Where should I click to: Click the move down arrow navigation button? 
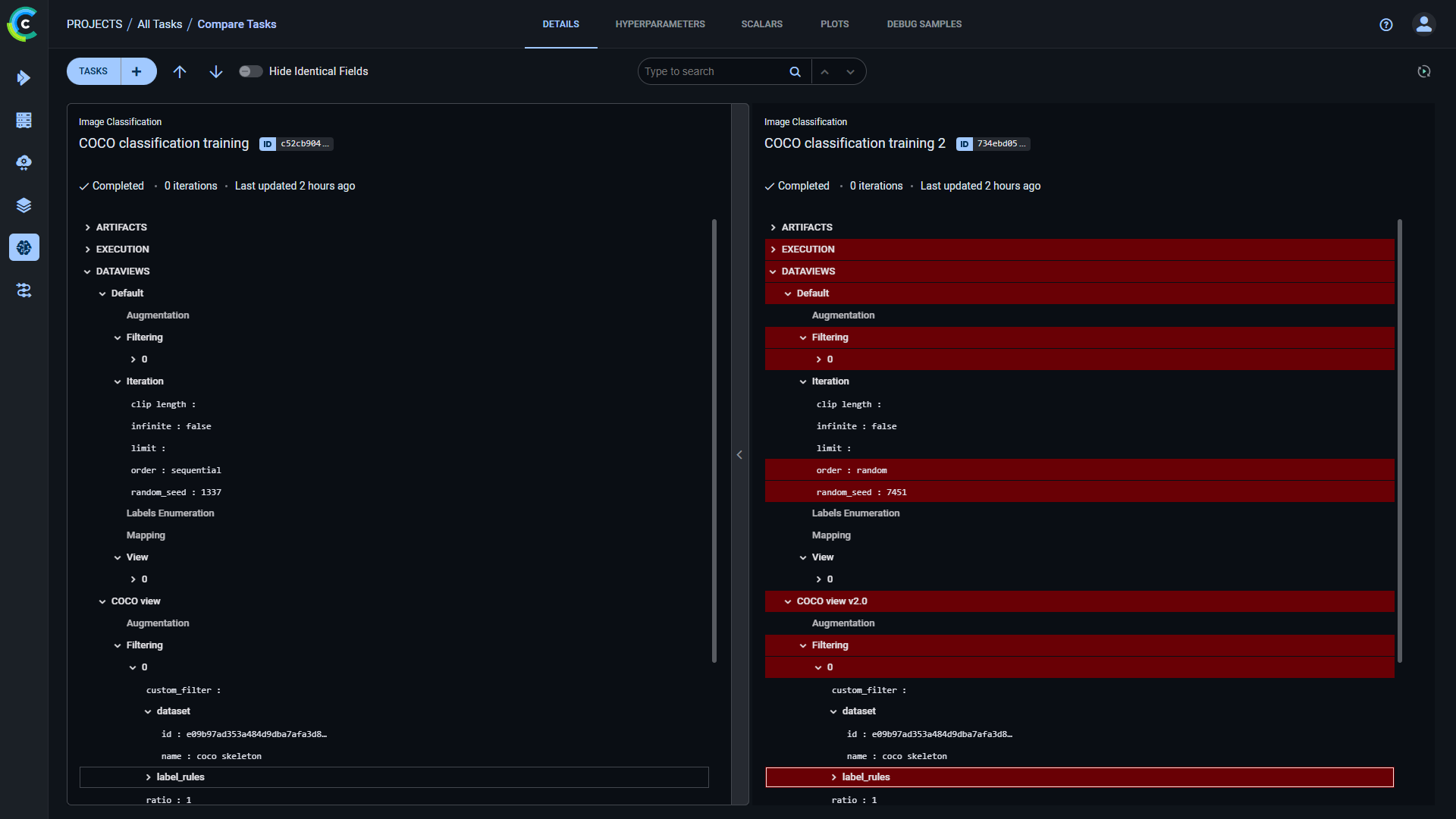[216, 71]
